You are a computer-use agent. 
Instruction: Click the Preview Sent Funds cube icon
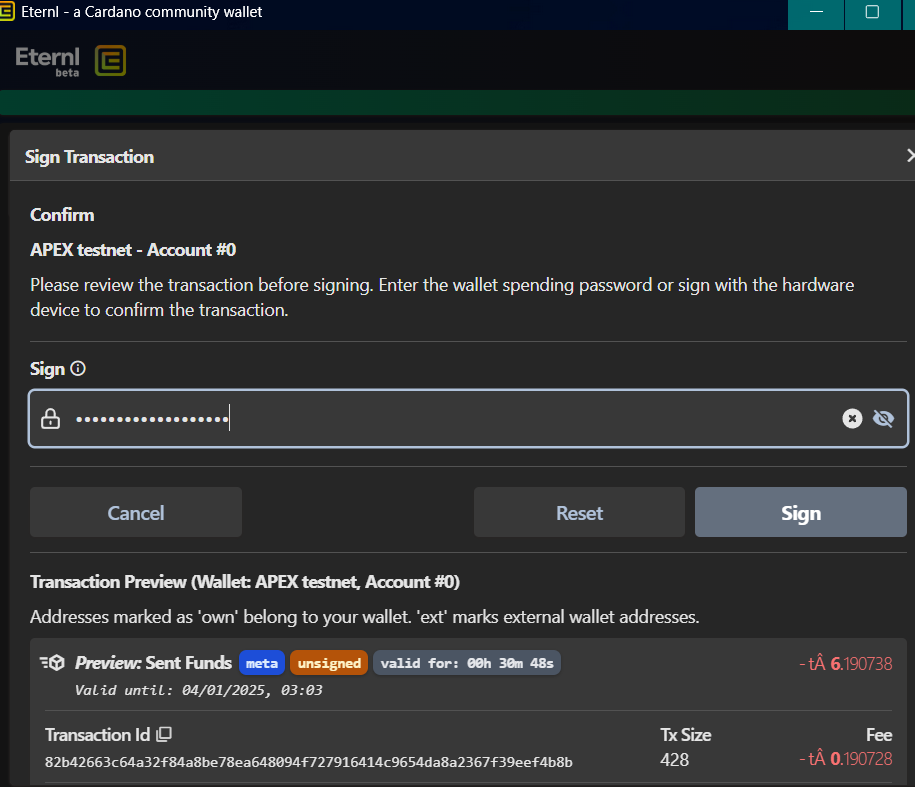coord(53,663)
